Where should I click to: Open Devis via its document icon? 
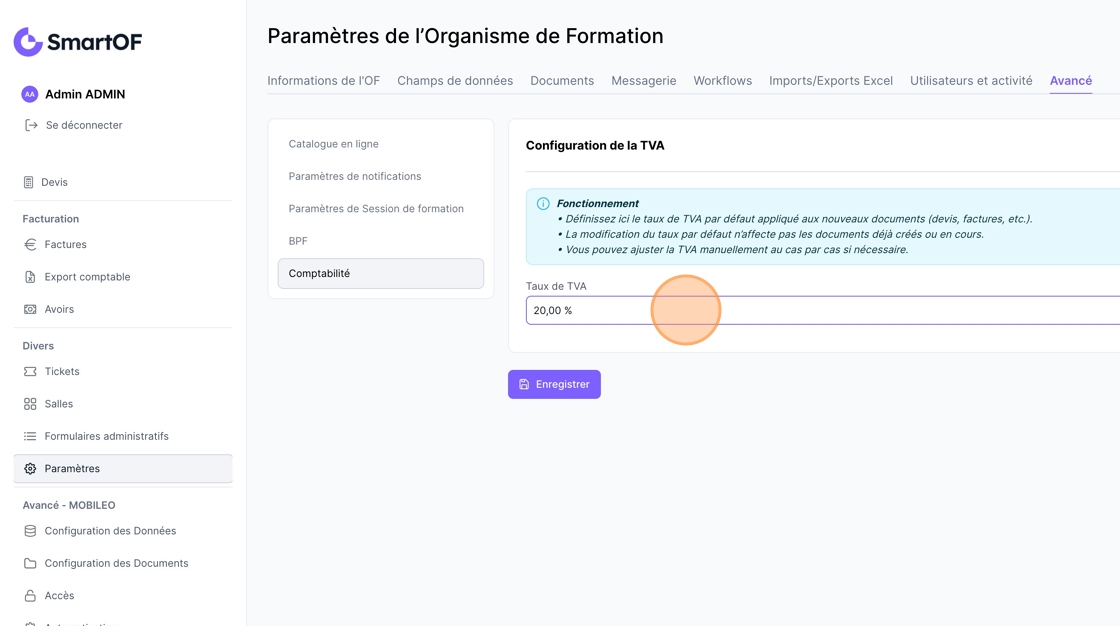pyautogui.click(x=29, y=182)
